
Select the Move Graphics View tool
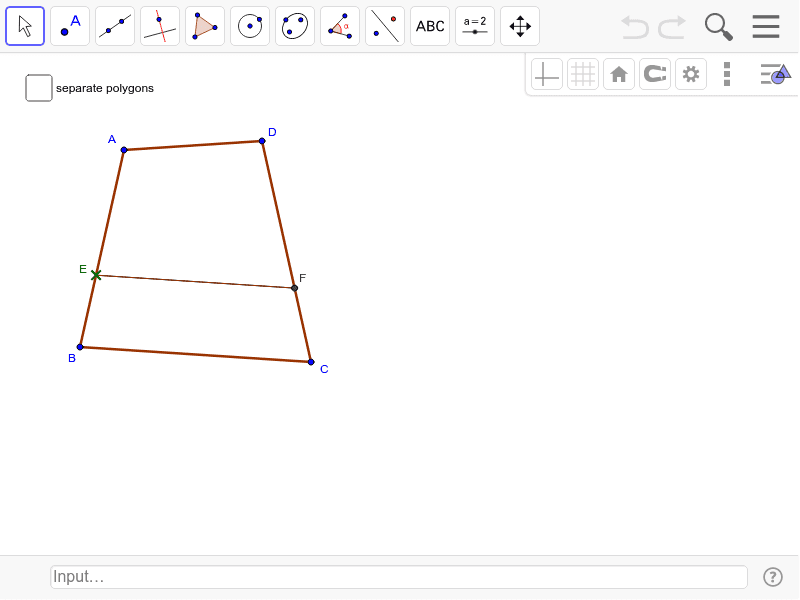pyautogui.click(x=520, y=26)
